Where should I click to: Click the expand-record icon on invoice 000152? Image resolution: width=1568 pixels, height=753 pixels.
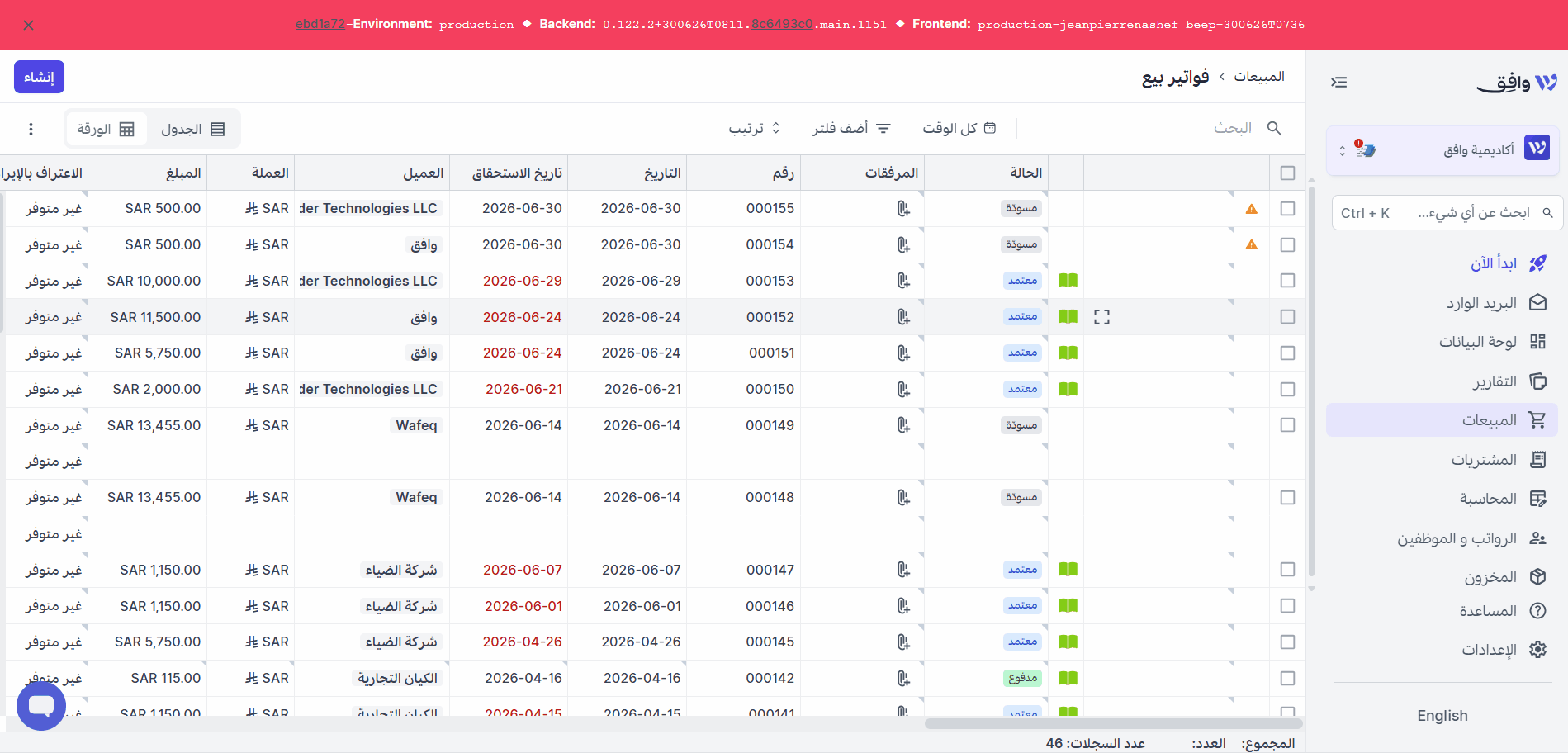tap(1101, 317)
